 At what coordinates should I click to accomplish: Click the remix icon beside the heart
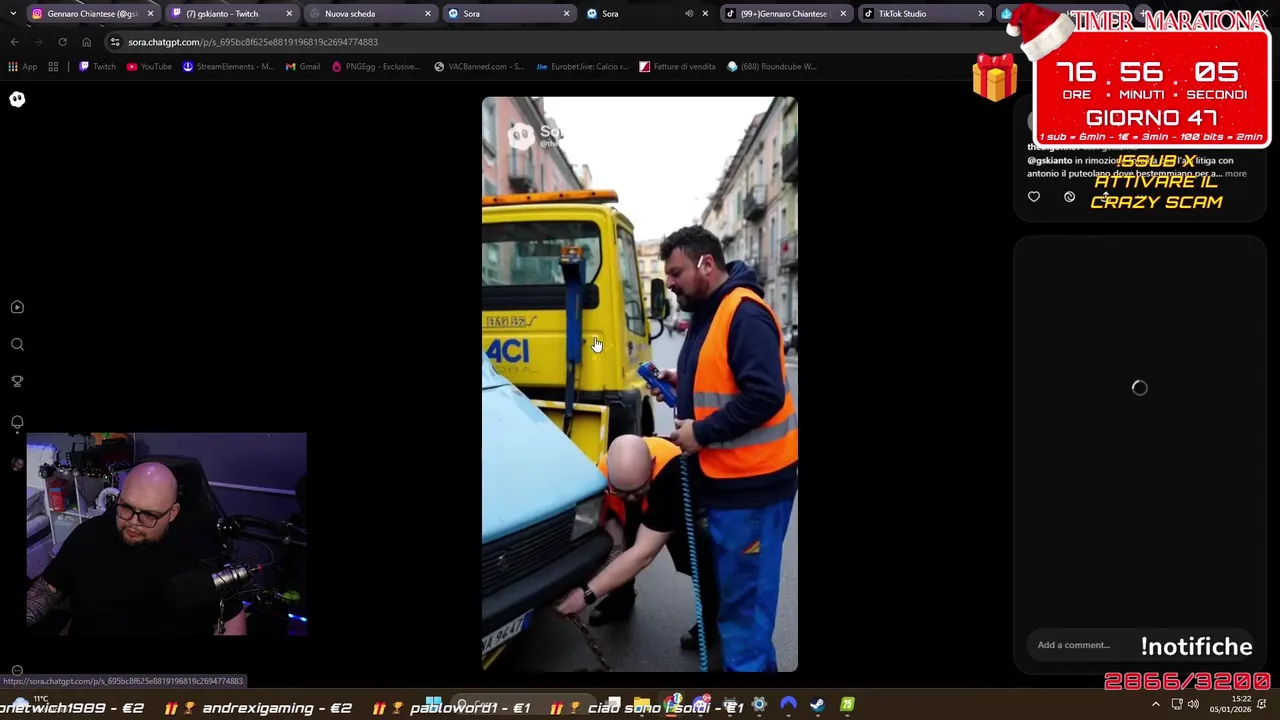pos(1069,197)
